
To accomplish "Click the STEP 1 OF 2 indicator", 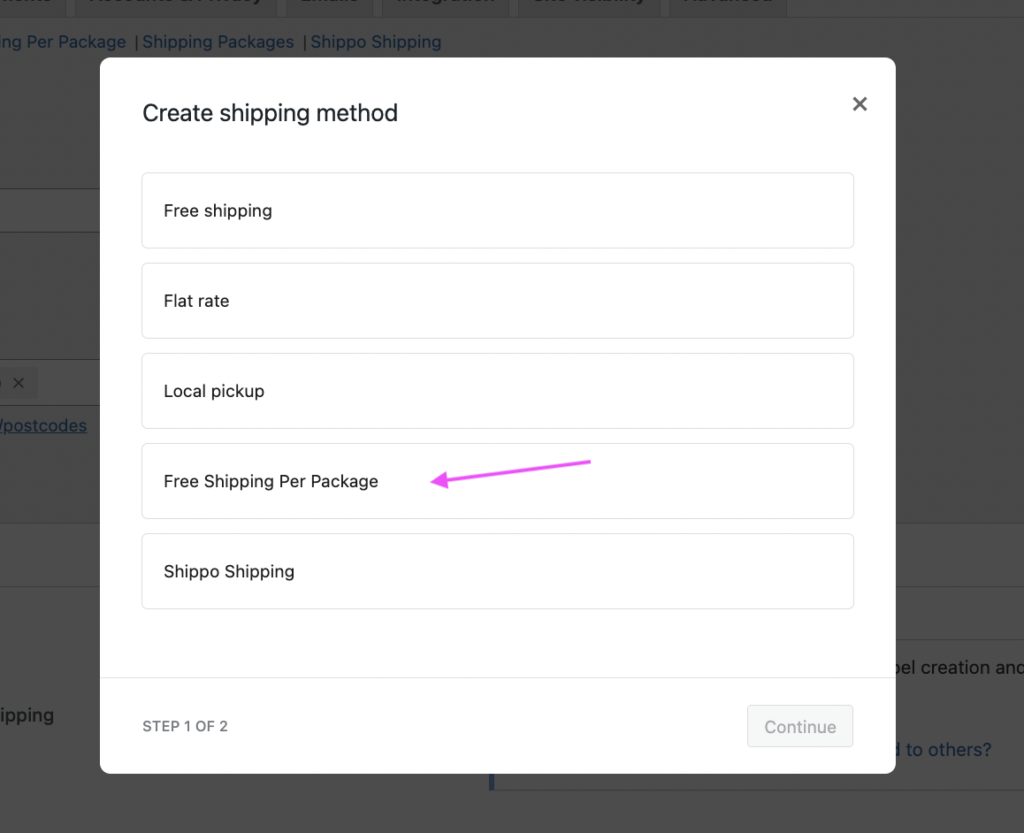I will [185, 726].
